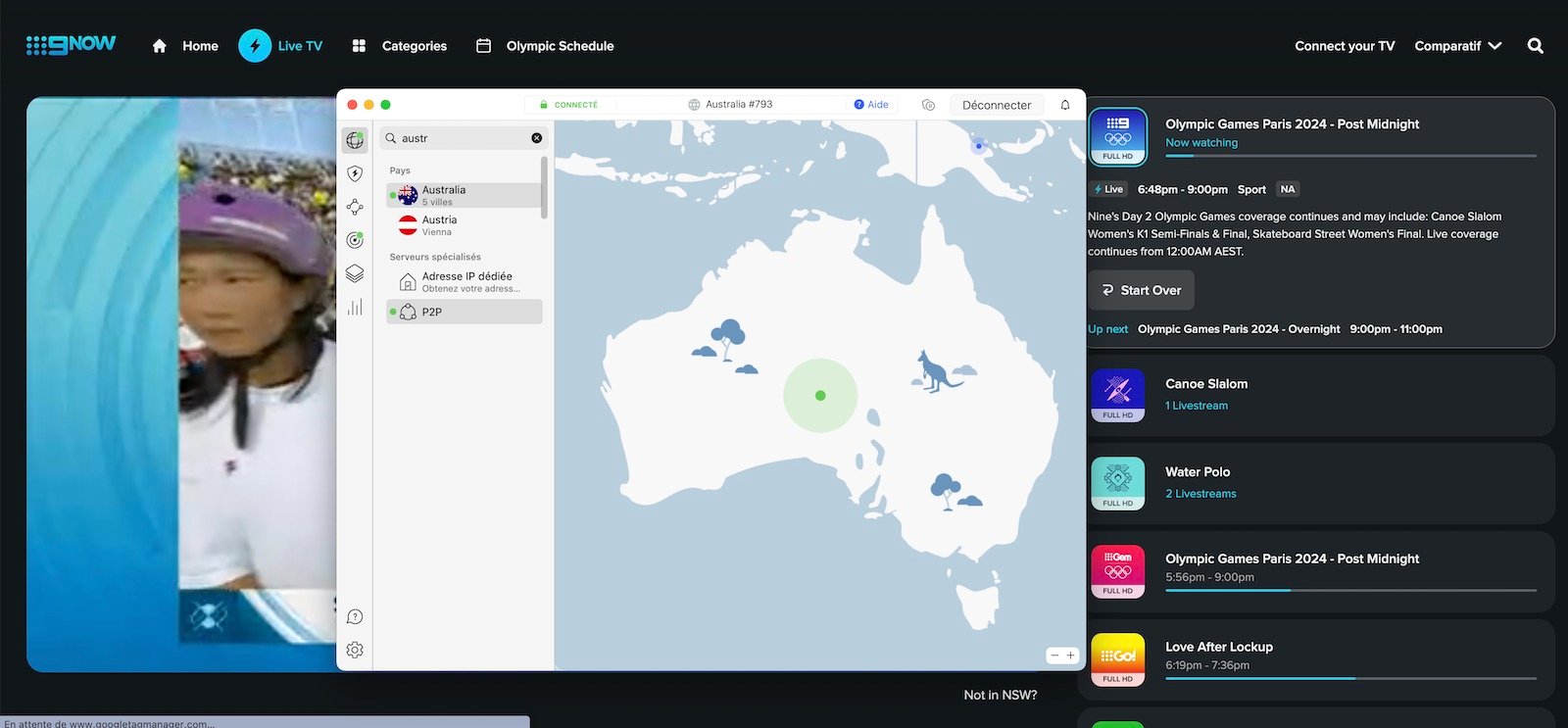This screenshot has width=1568, height=728.
Task: Click the Home house icon
Action: 160,46
